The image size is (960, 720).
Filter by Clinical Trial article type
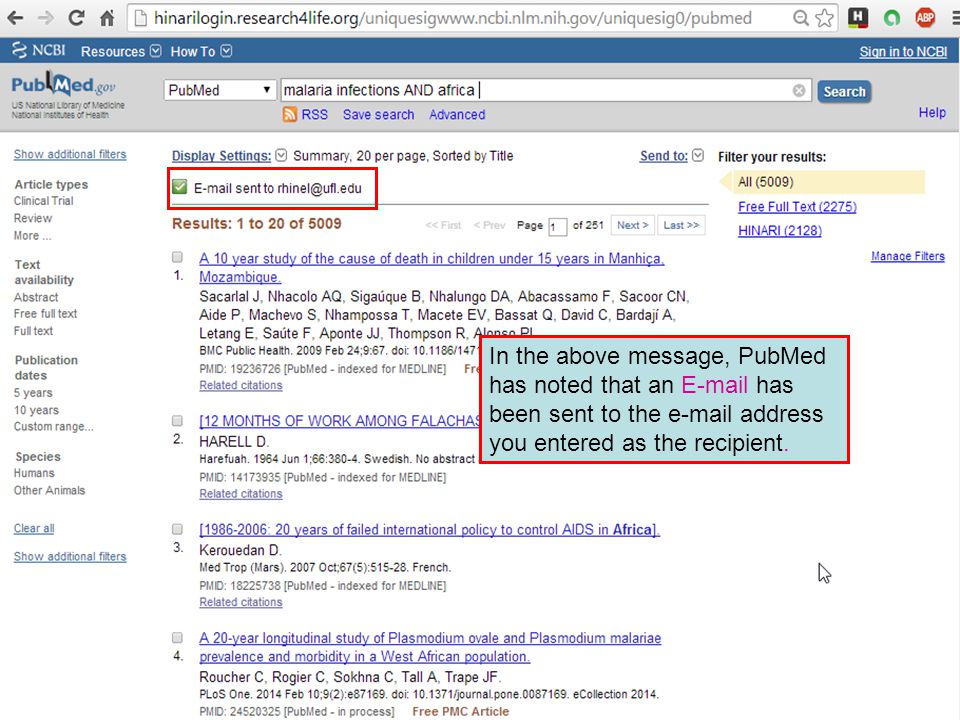pos(43,201)
